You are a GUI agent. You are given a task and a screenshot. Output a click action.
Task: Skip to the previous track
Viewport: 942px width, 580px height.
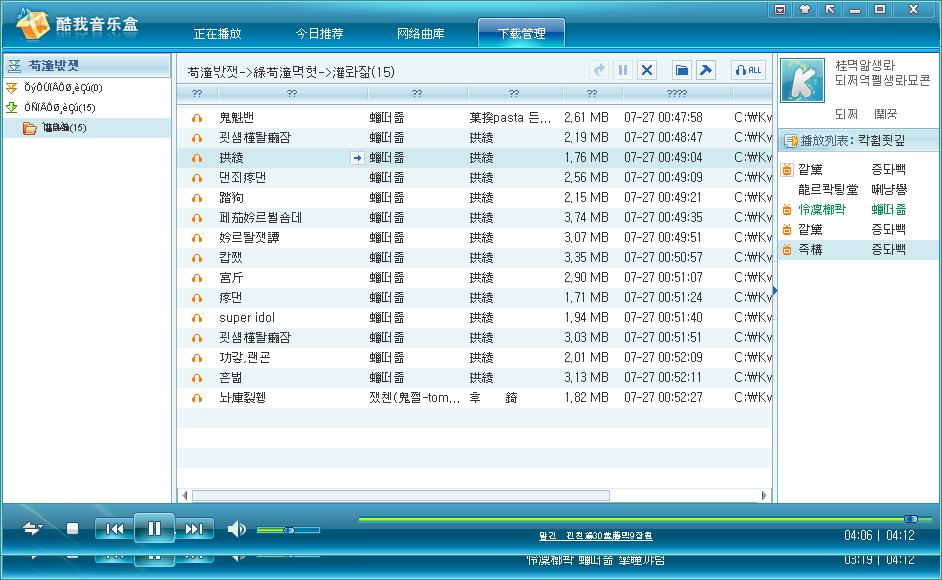(x=114, y=529)
